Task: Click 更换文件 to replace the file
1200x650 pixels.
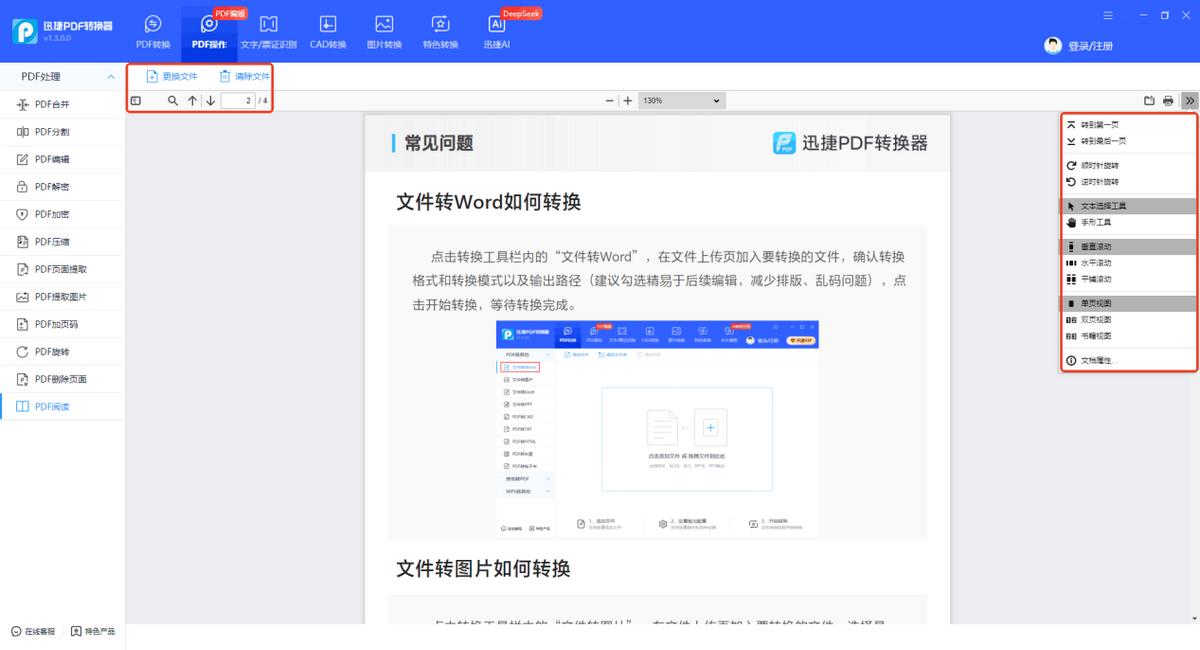Action: tap(171, 76)
